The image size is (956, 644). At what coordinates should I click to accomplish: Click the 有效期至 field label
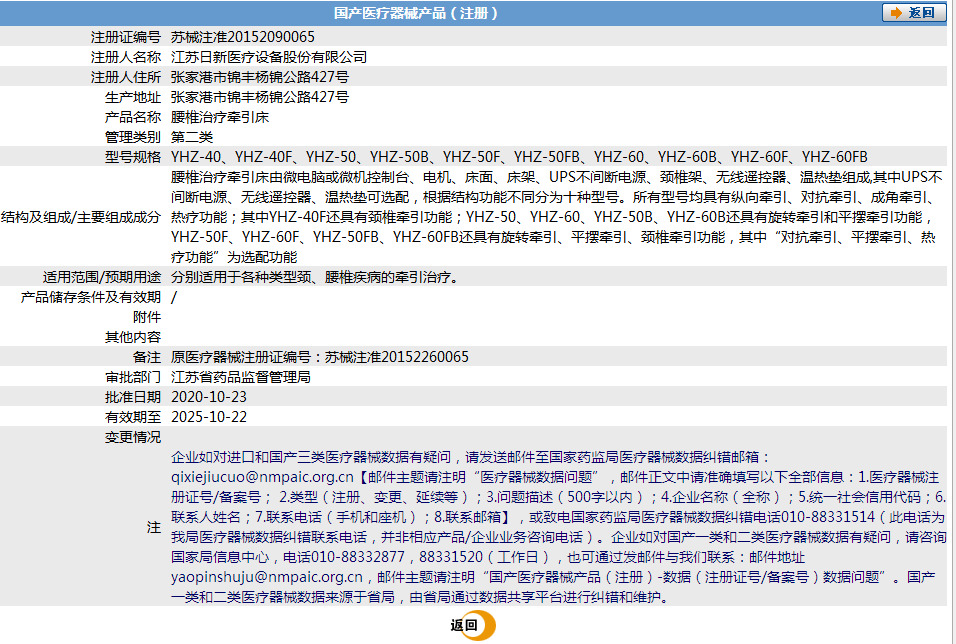[x=133, y=417]
